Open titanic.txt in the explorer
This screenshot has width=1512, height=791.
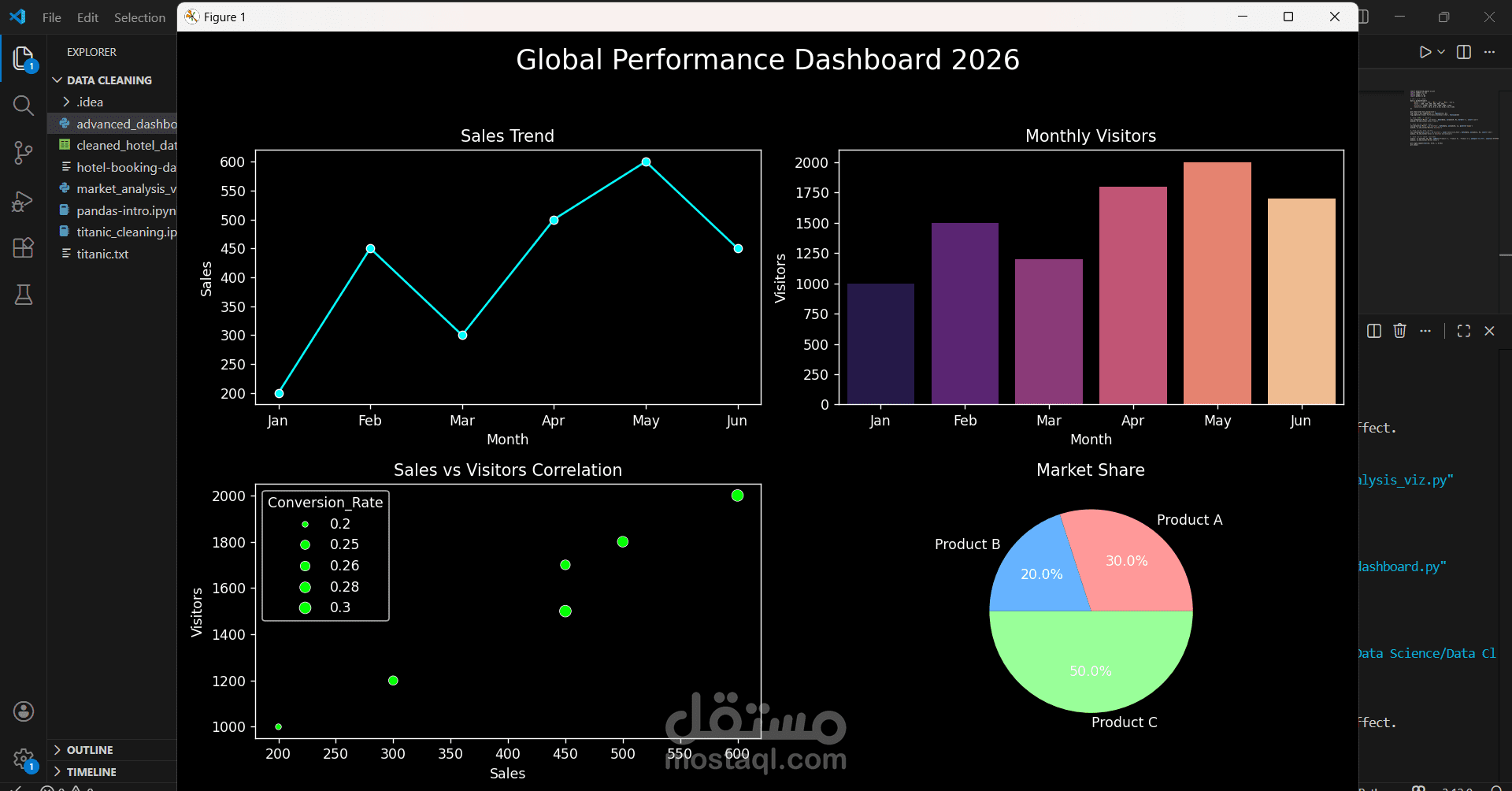click(x=113, y=254)
